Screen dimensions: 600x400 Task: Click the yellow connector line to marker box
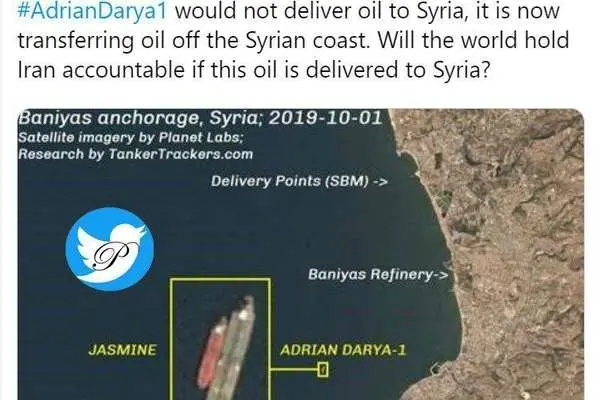click(x=294, y=369)
